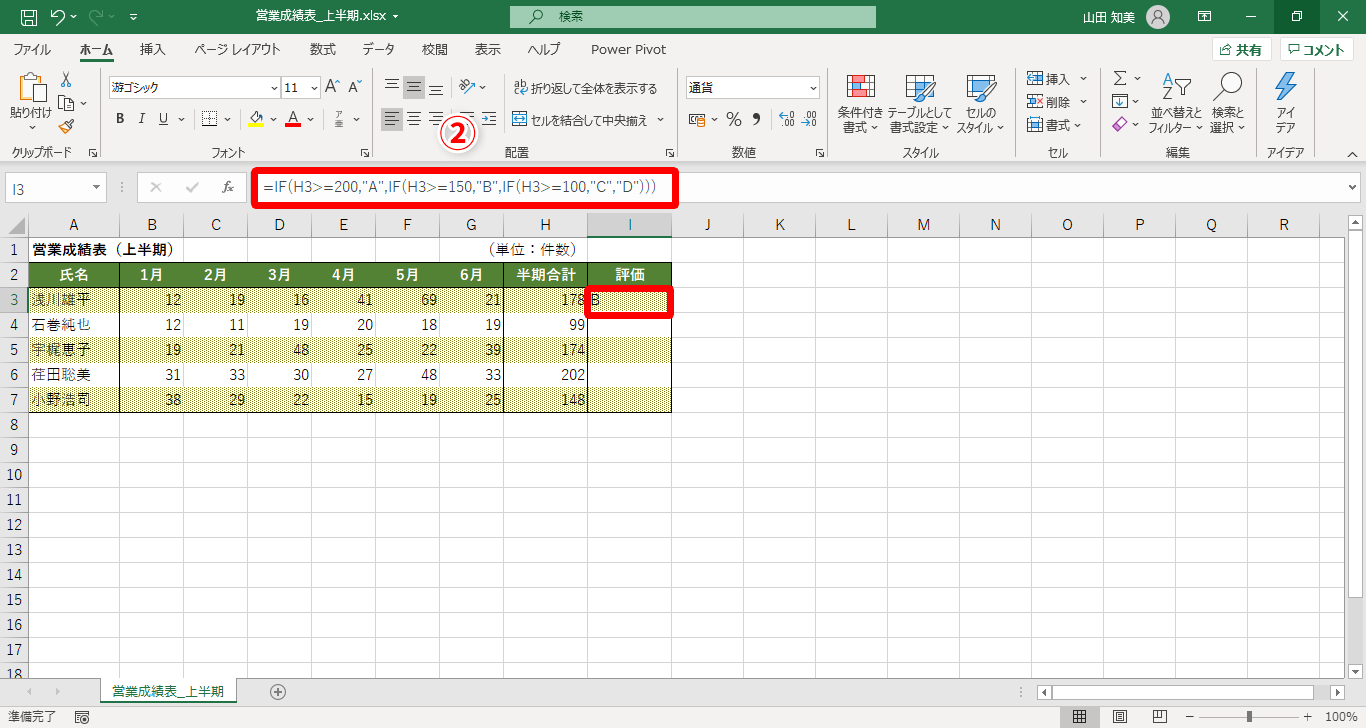Align cell content to the top
This screenshot has height=728, width=1366.
click(x=391, y=87)
